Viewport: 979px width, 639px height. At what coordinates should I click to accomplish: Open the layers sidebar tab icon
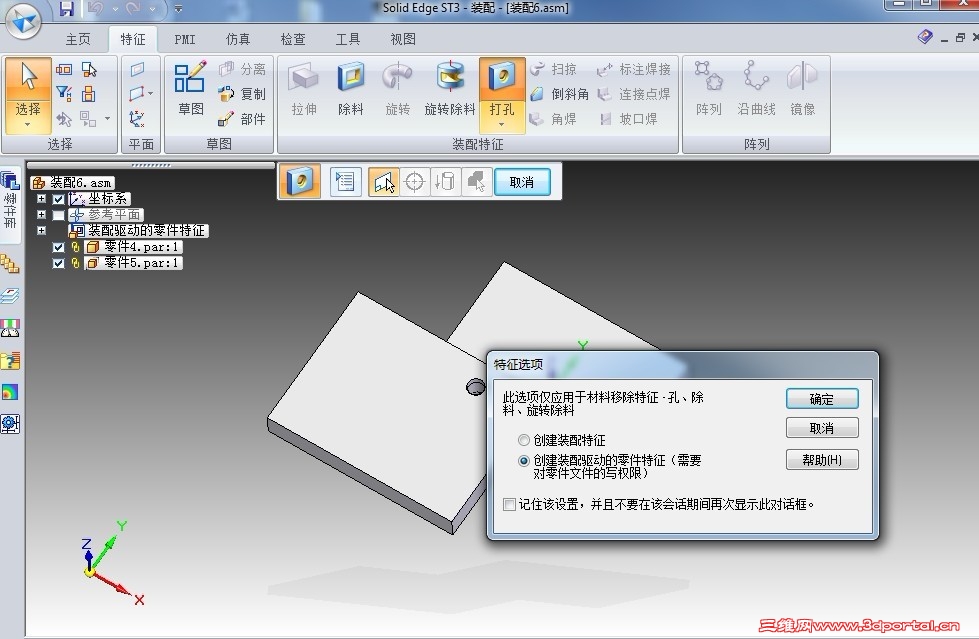coord(10,295)
